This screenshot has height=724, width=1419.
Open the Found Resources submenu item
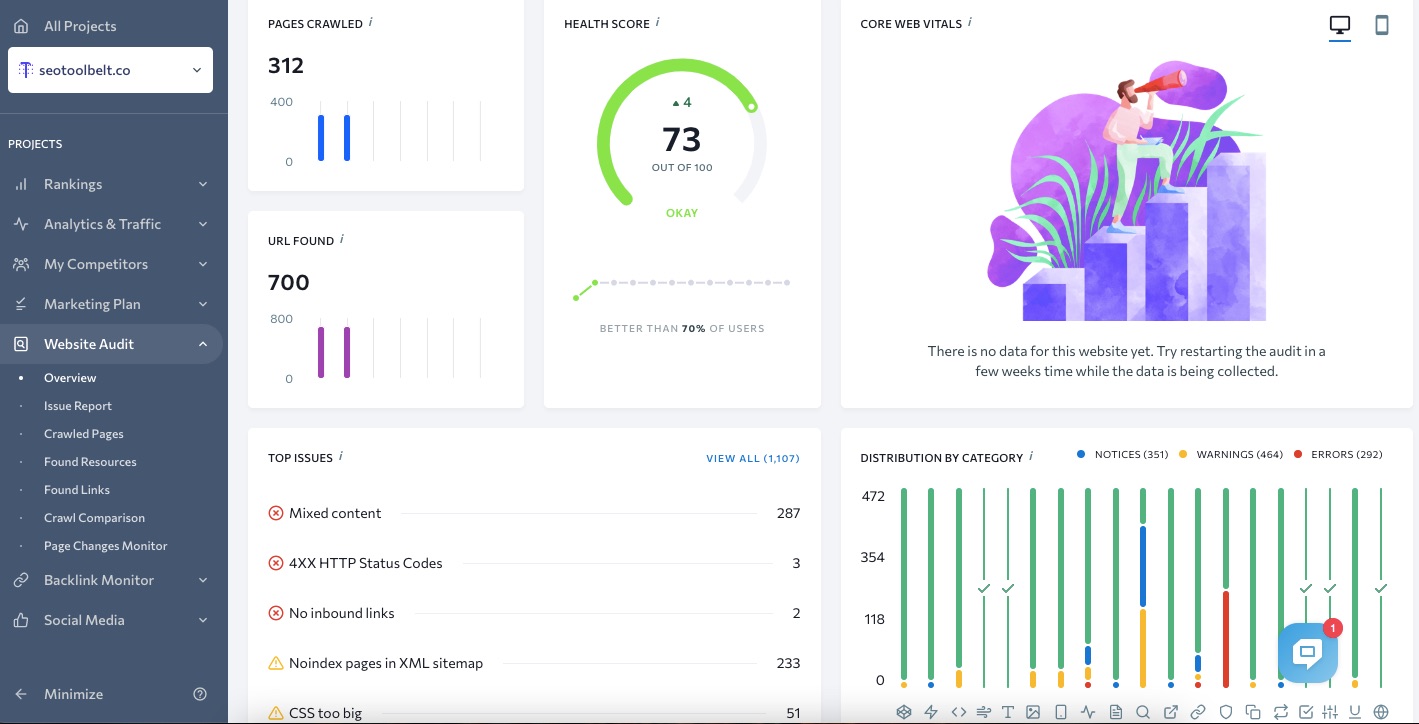pyautogui.click(x=90, y=462)
